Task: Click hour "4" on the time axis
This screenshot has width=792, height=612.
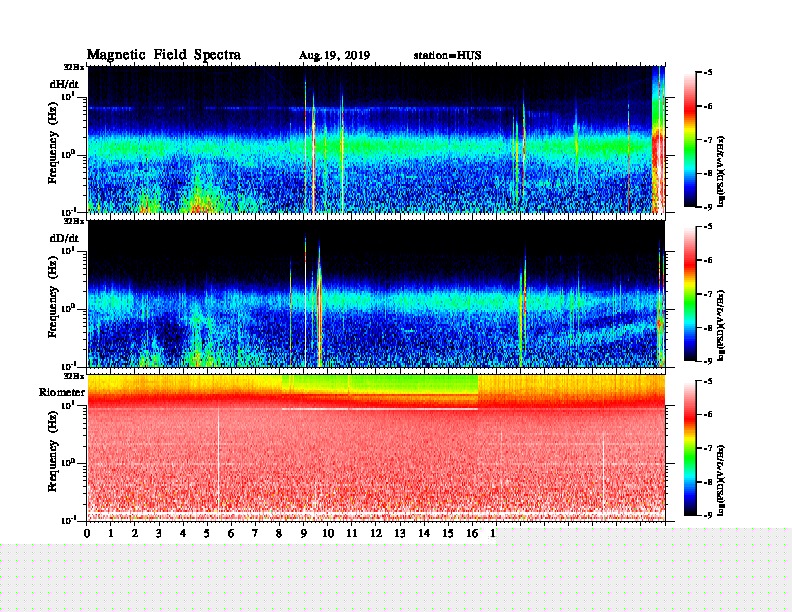Action: coord(183,533)
